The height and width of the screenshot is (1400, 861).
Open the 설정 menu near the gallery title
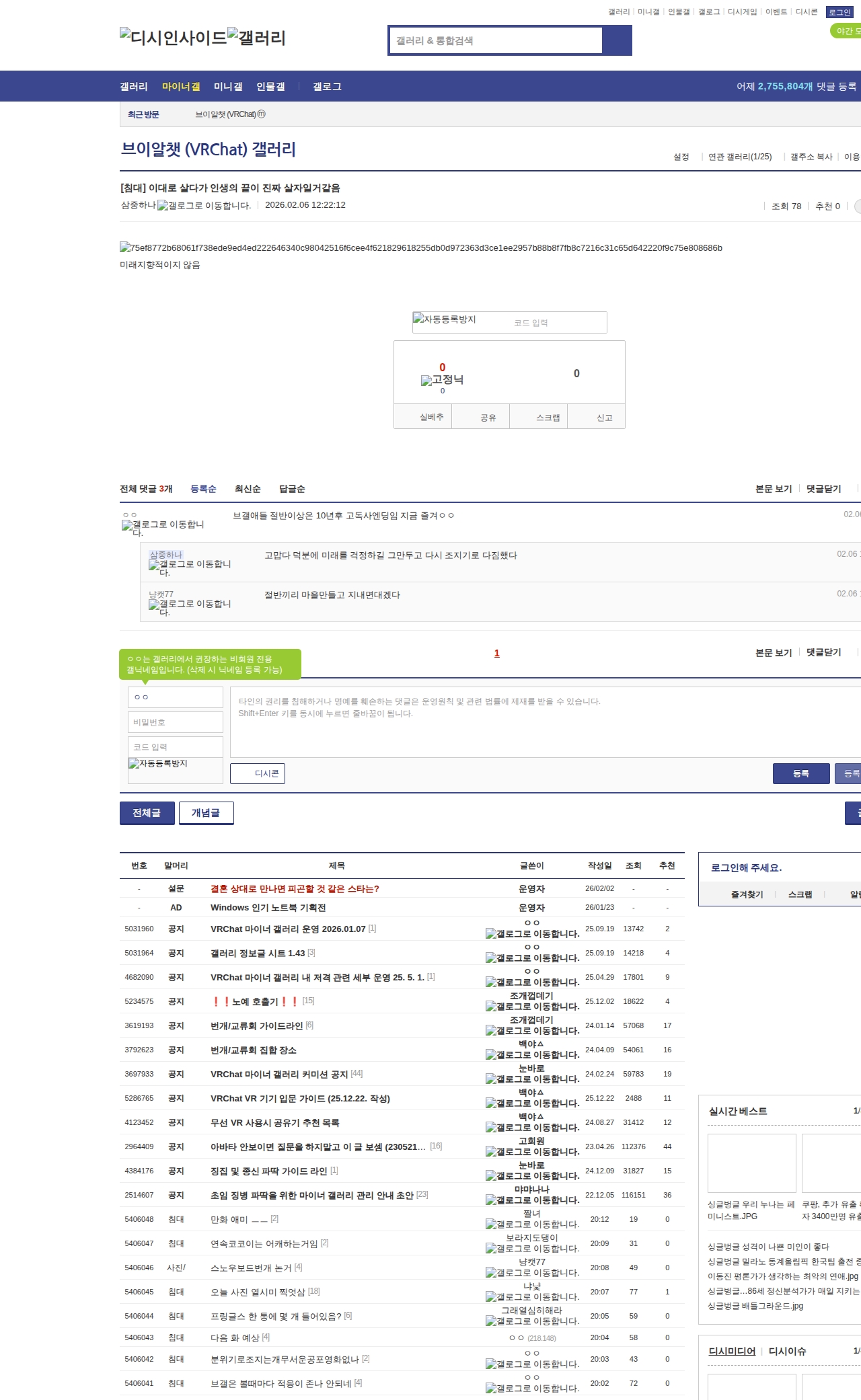pyautogui.click(x=681, y=157)
